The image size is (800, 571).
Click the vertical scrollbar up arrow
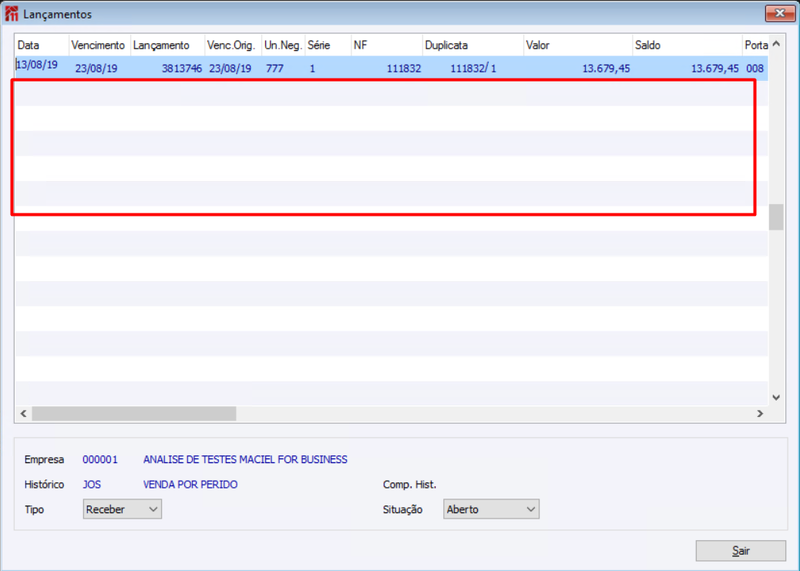[x=776, y=44]
